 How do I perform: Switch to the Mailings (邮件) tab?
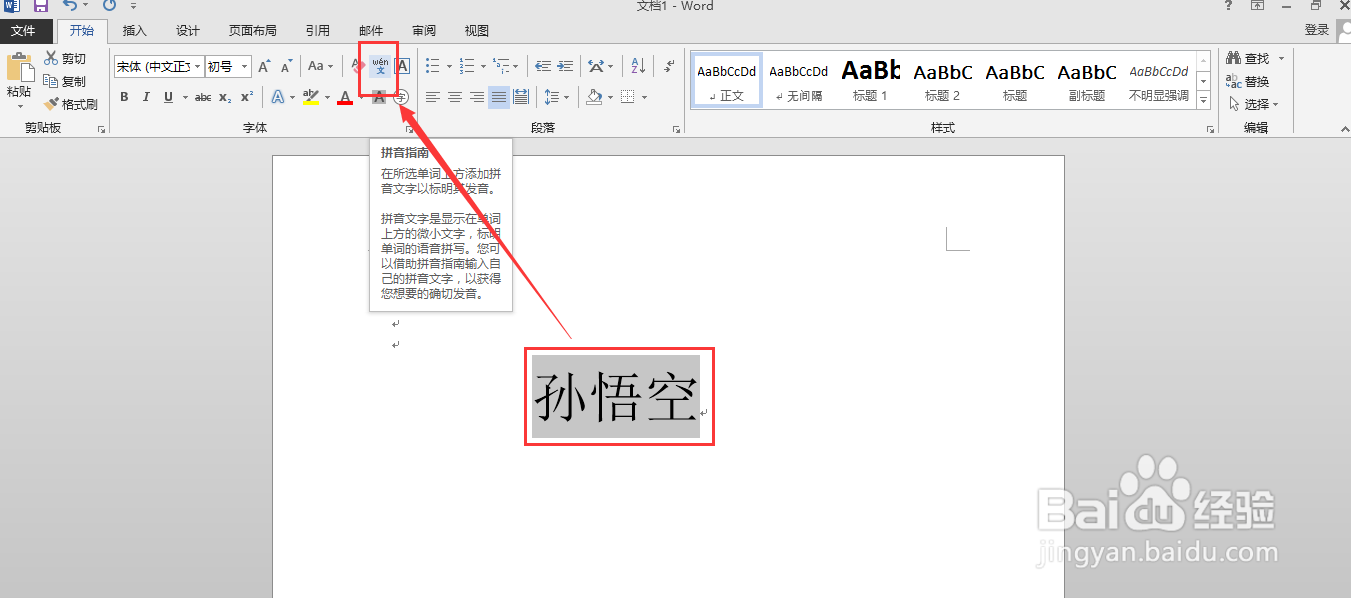tap(371, 31)
